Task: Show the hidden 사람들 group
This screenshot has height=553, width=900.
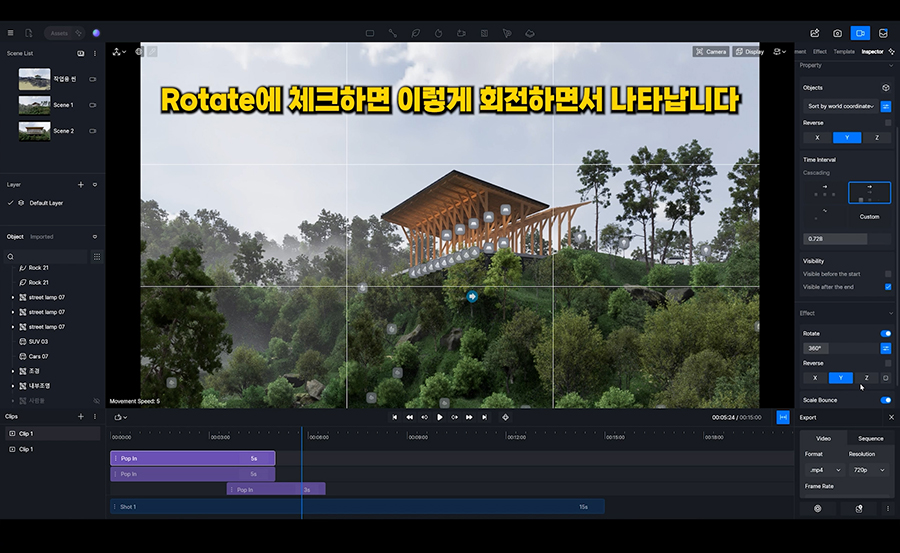Action: [96, 401]
